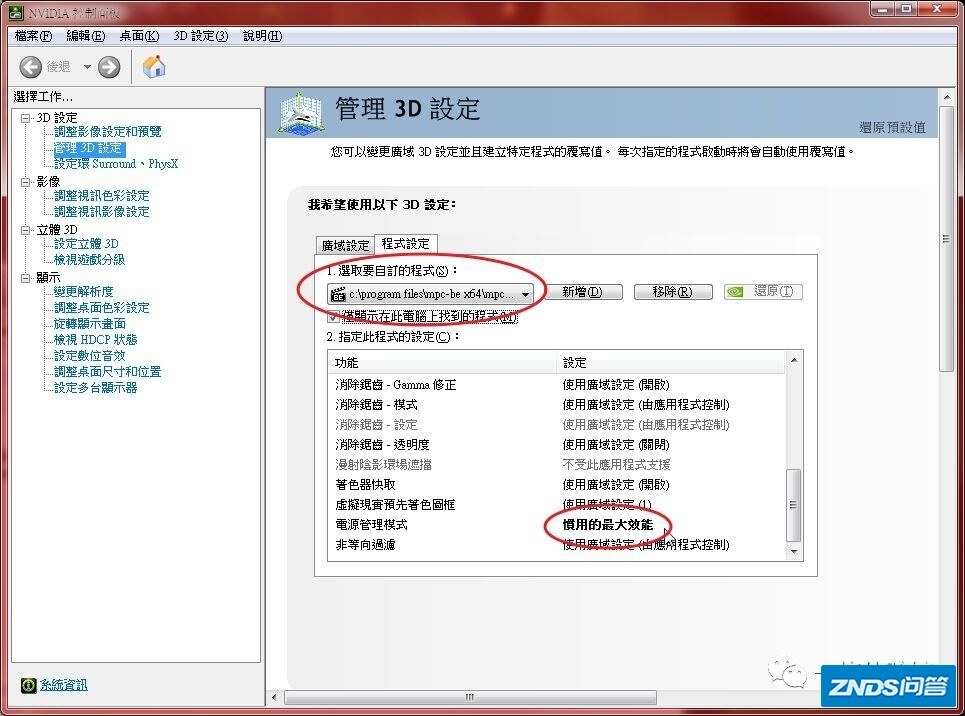The image size is (965, 716).
Task: Select 管理 3D 設定 in the tree
Action: (x=89, y=148)
